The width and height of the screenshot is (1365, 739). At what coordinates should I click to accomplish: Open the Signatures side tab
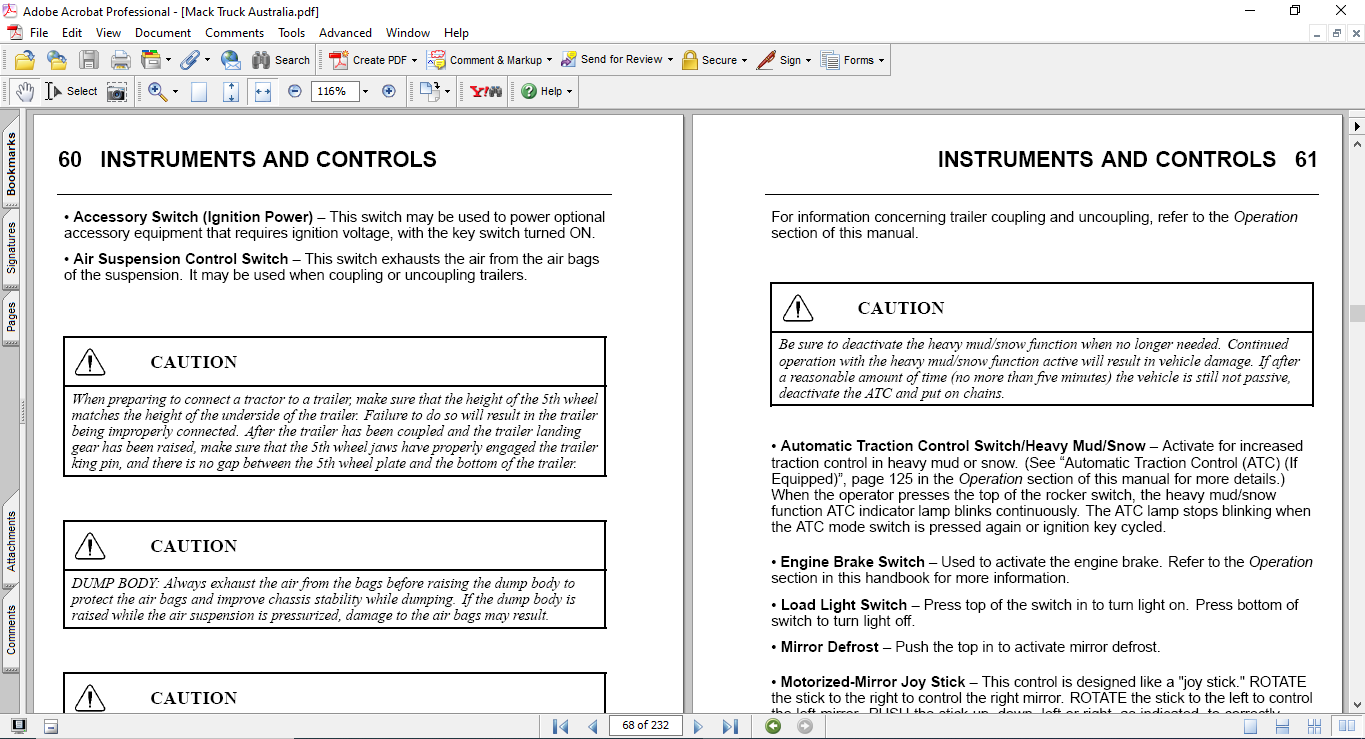coord(11,249)
